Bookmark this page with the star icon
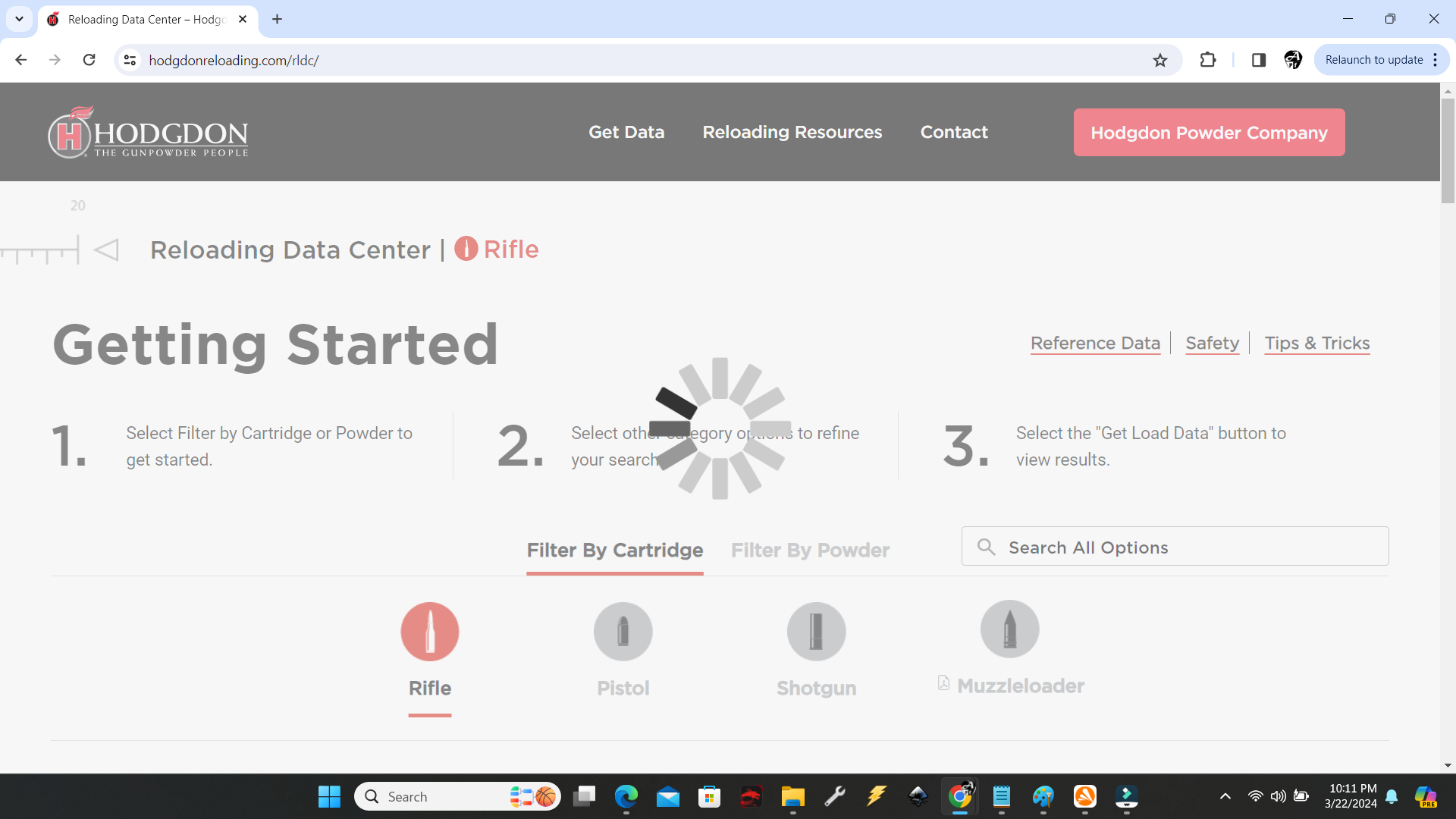1456x819 pixels. point(1160,60)
